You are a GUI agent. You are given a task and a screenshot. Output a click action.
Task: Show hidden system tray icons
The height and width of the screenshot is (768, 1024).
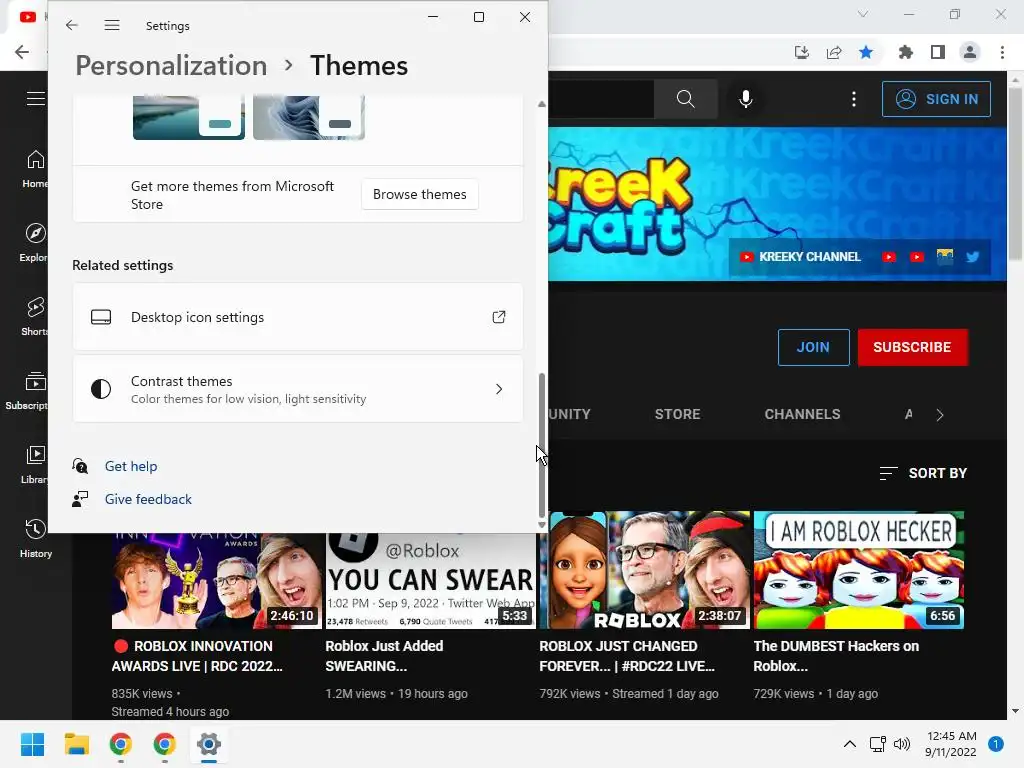[x=850, y=744]
